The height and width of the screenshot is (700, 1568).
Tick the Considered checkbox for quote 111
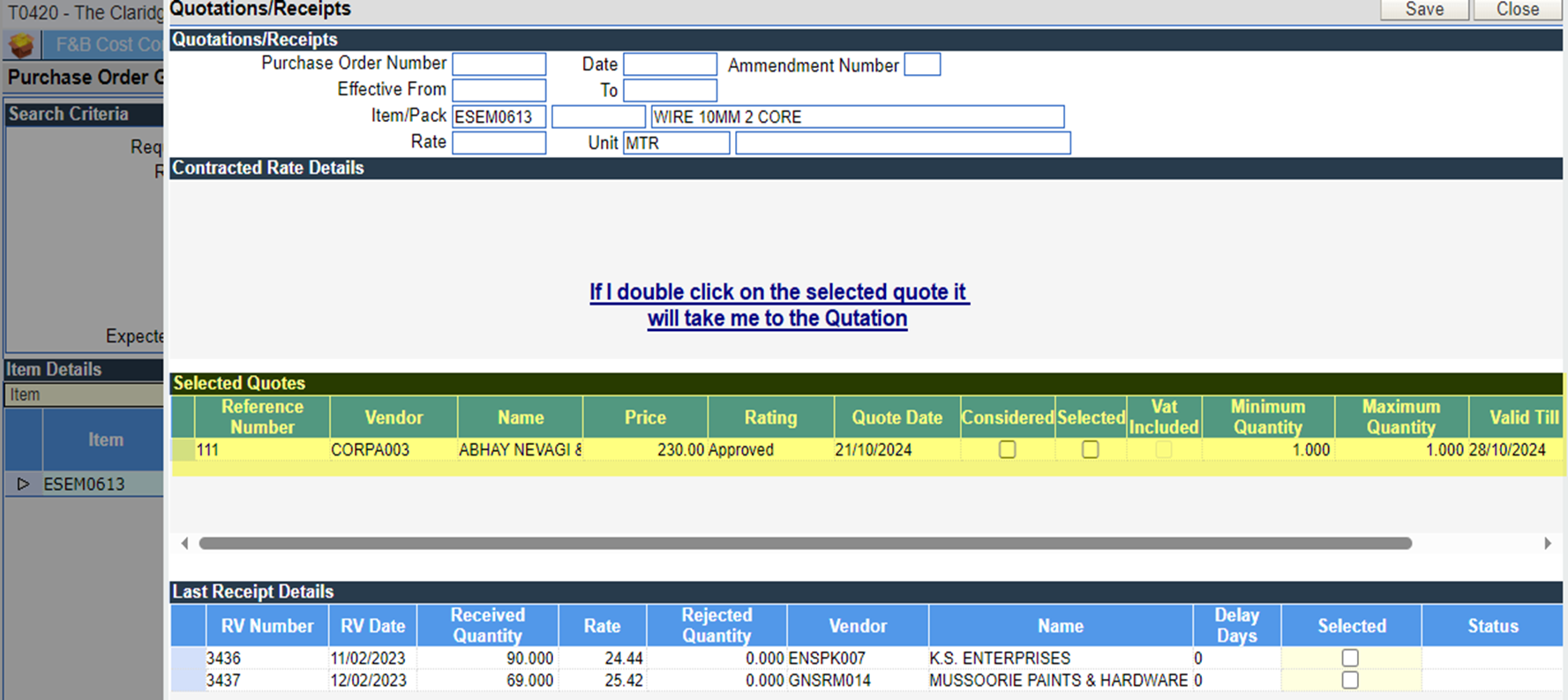click(1007, 449)
